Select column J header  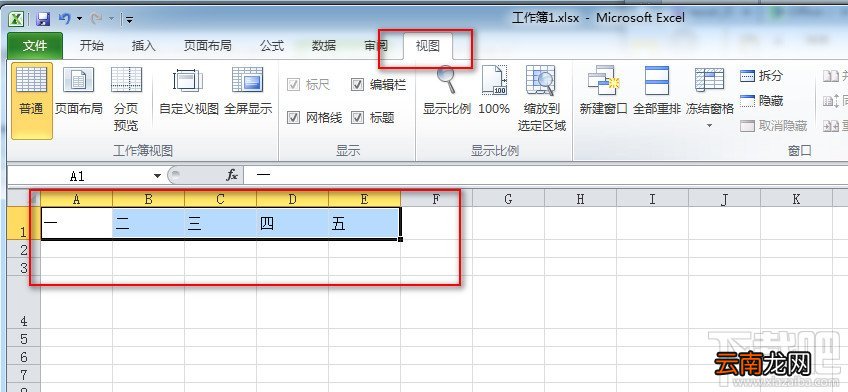tap(724, 199)
